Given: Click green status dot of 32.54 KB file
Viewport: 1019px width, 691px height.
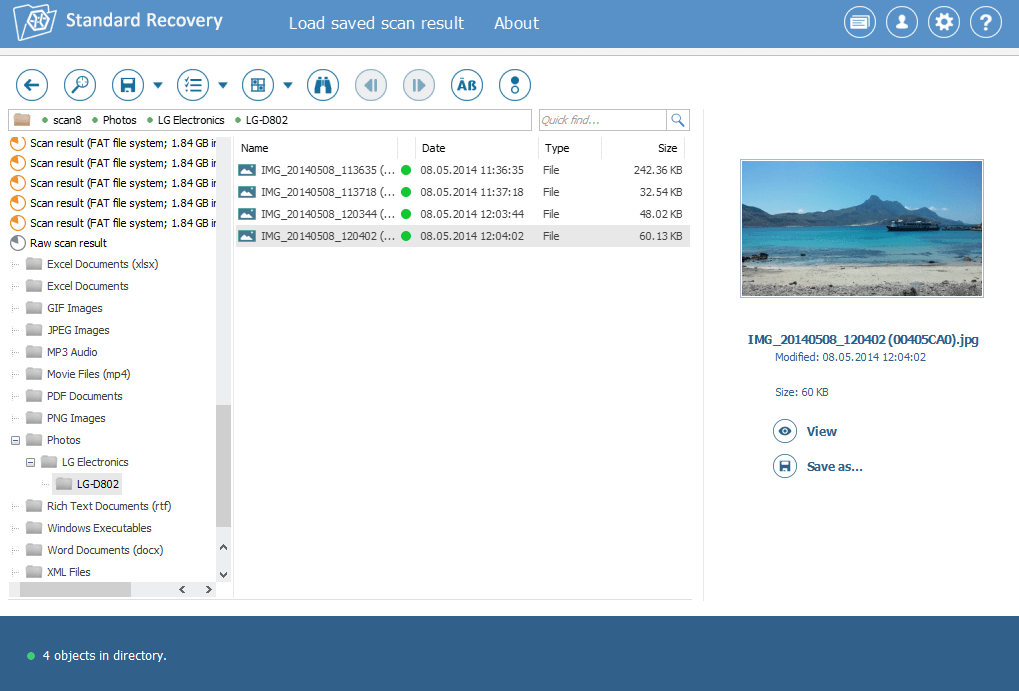Looking at the screenshot, I should coord(406,192).
